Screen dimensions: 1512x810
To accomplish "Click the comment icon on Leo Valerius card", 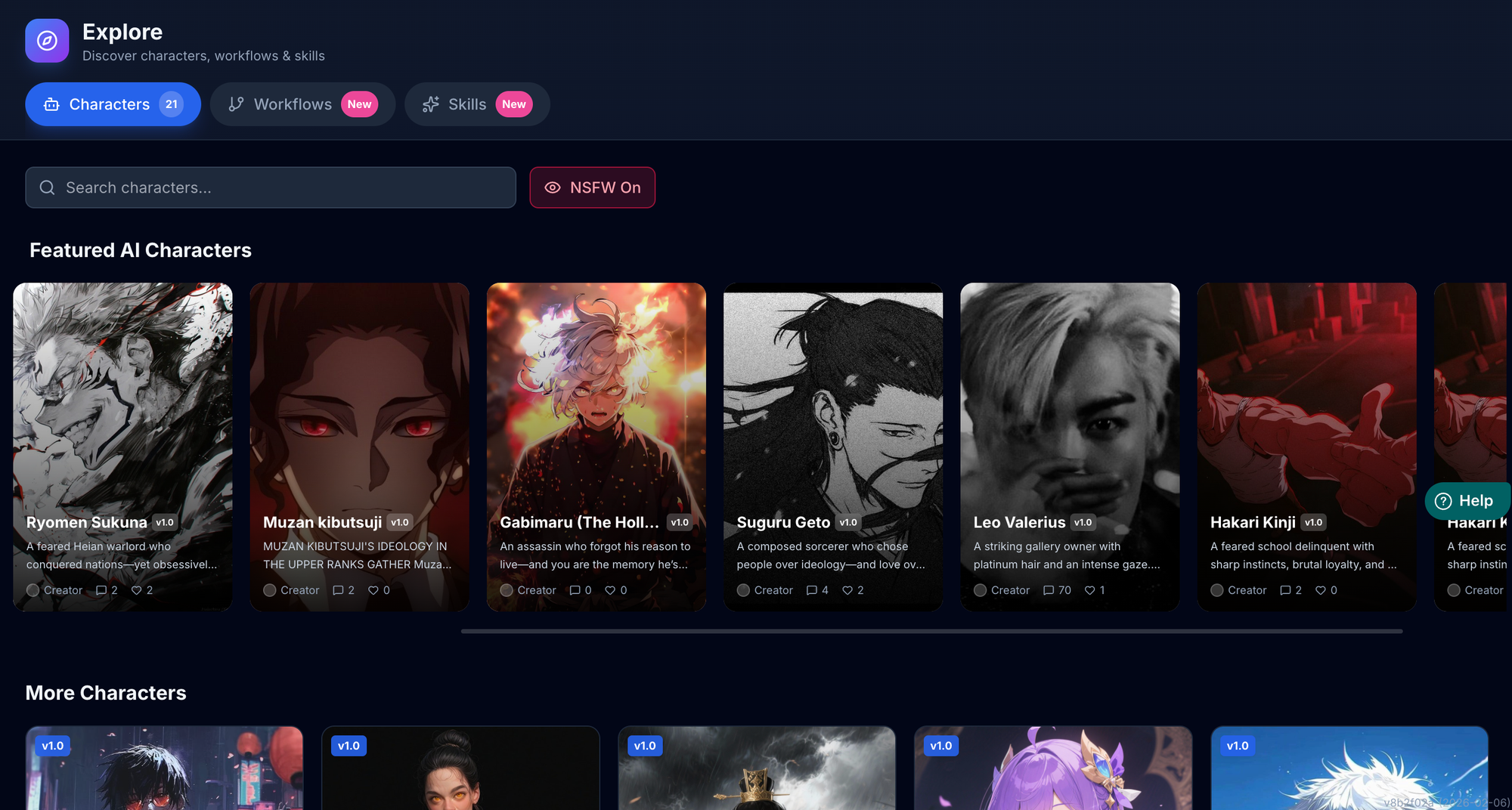I will click(x=1049, y=590).
